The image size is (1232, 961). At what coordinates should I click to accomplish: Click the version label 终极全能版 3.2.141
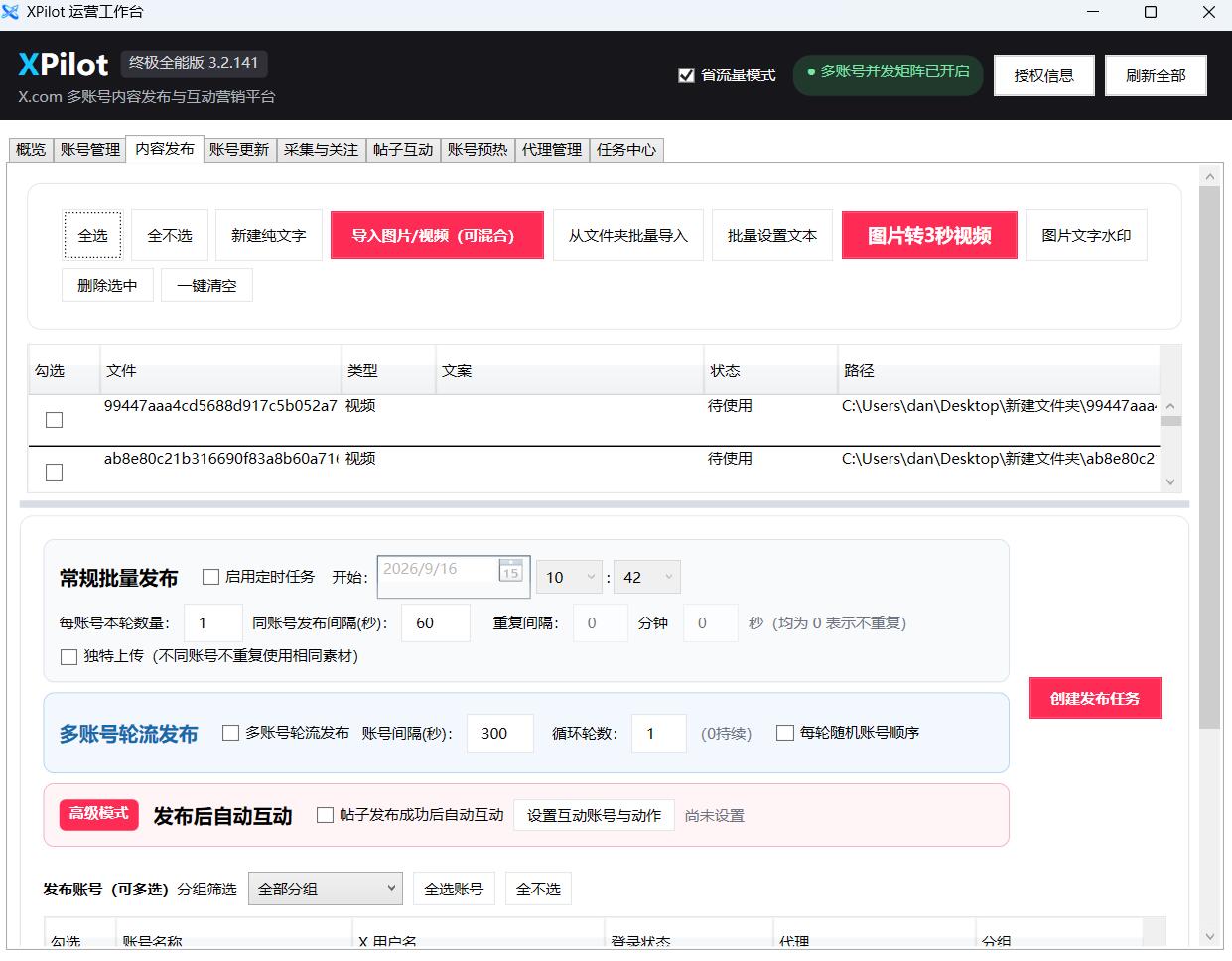[x=194, y=63]
